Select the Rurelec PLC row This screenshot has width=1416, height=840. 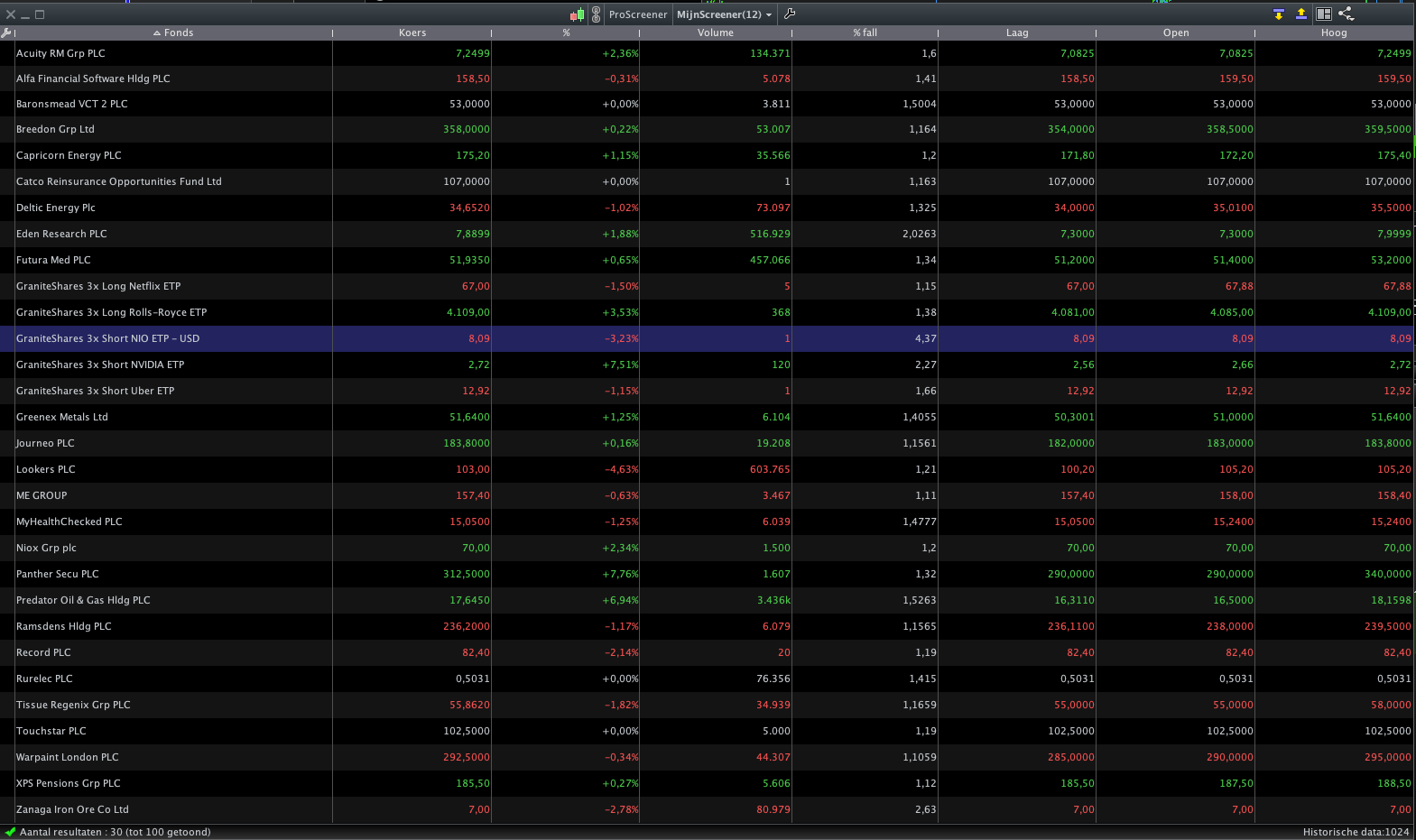pyautogui.click(x=707, y=678)
